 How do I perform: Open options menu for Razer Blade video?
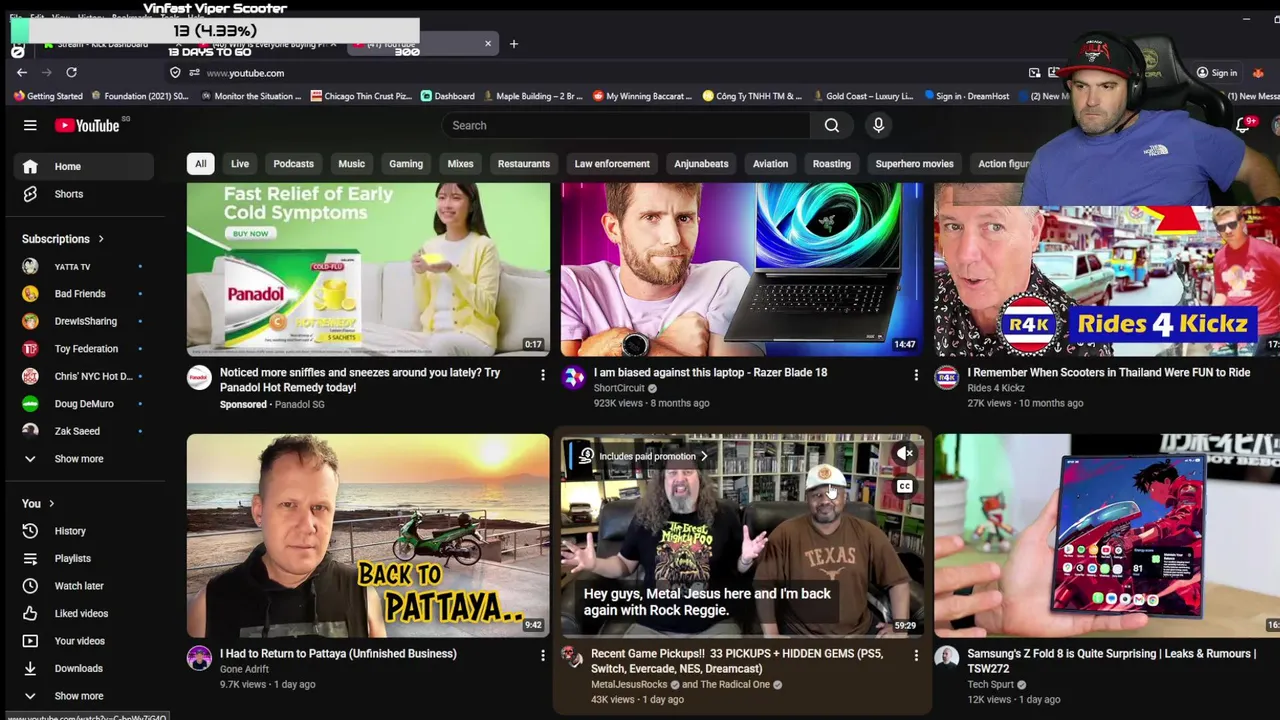pyautogui.click(x=916, y=374)
